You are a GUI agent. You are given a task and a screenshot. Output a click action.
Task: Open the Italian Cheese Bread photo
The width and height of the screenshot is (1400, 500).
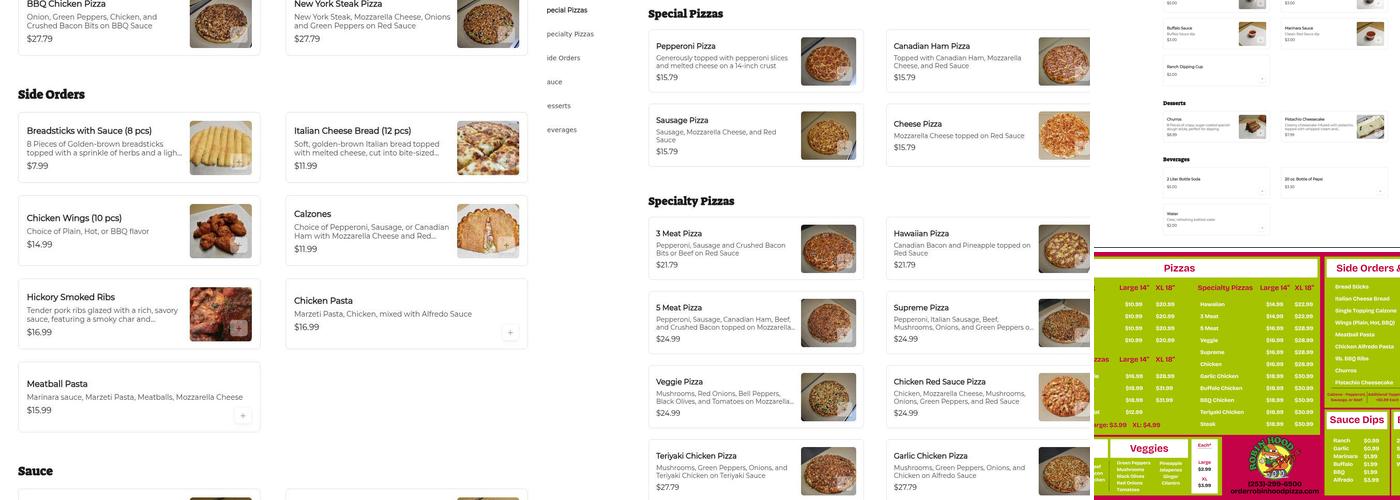(488, 148)
